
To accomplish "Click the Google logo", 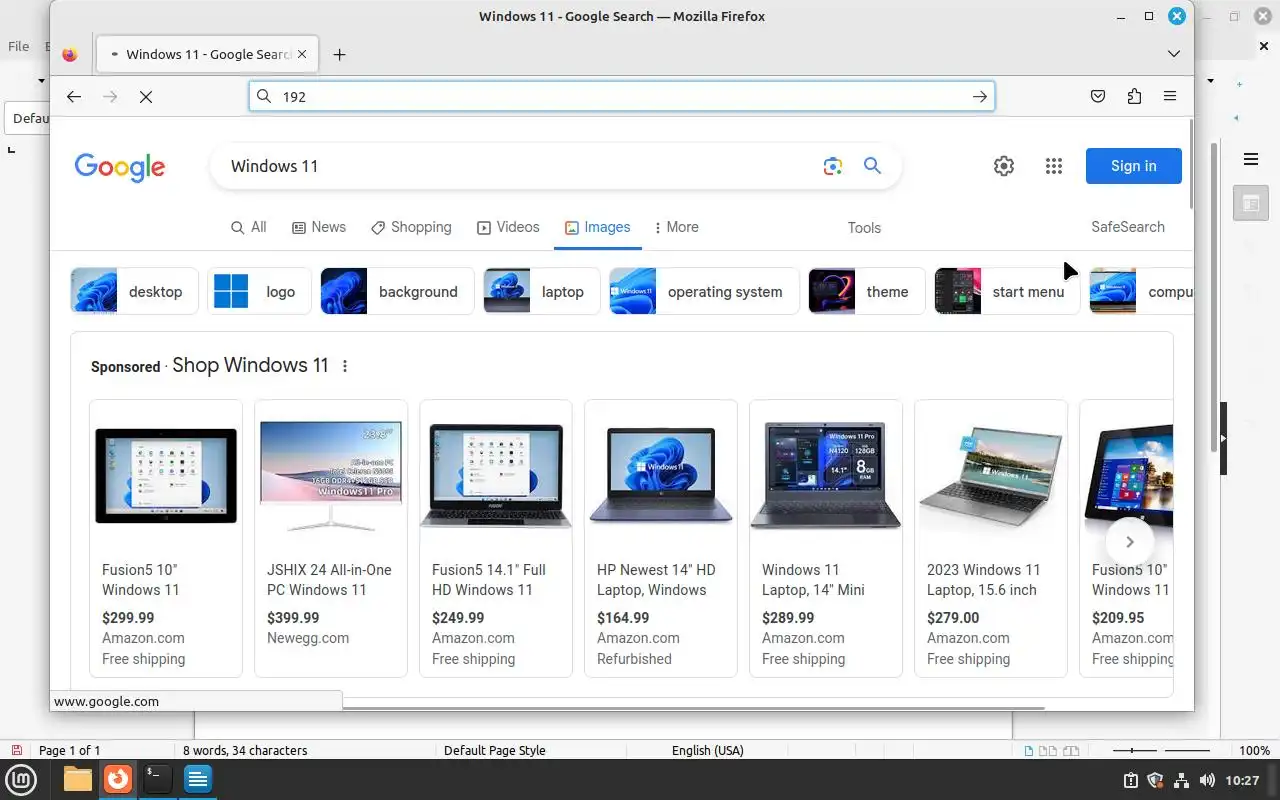I will tap(120, 167).
